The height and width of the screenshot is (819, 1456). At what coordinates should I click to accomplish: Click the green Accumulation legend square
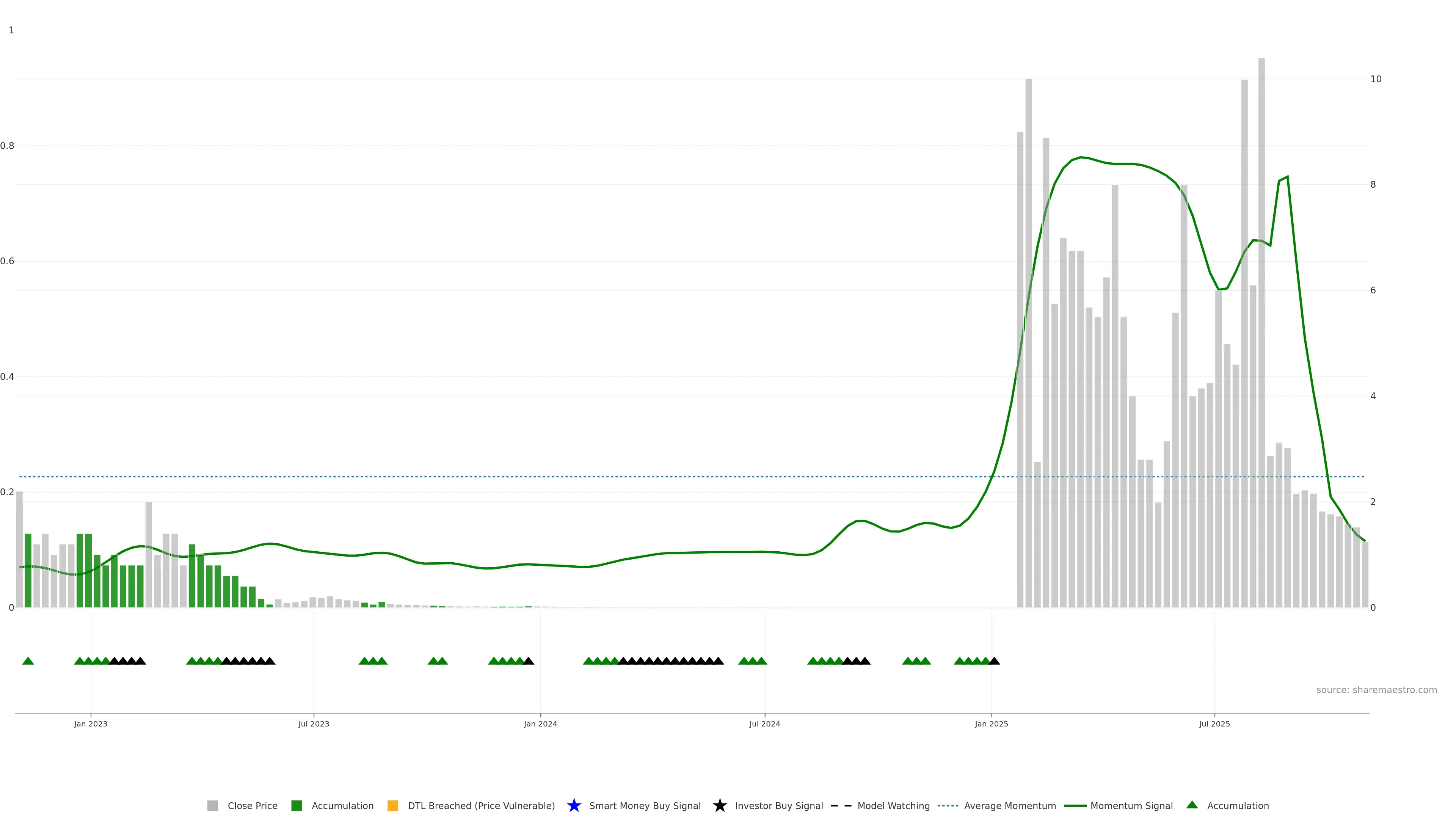click(296, 806)
